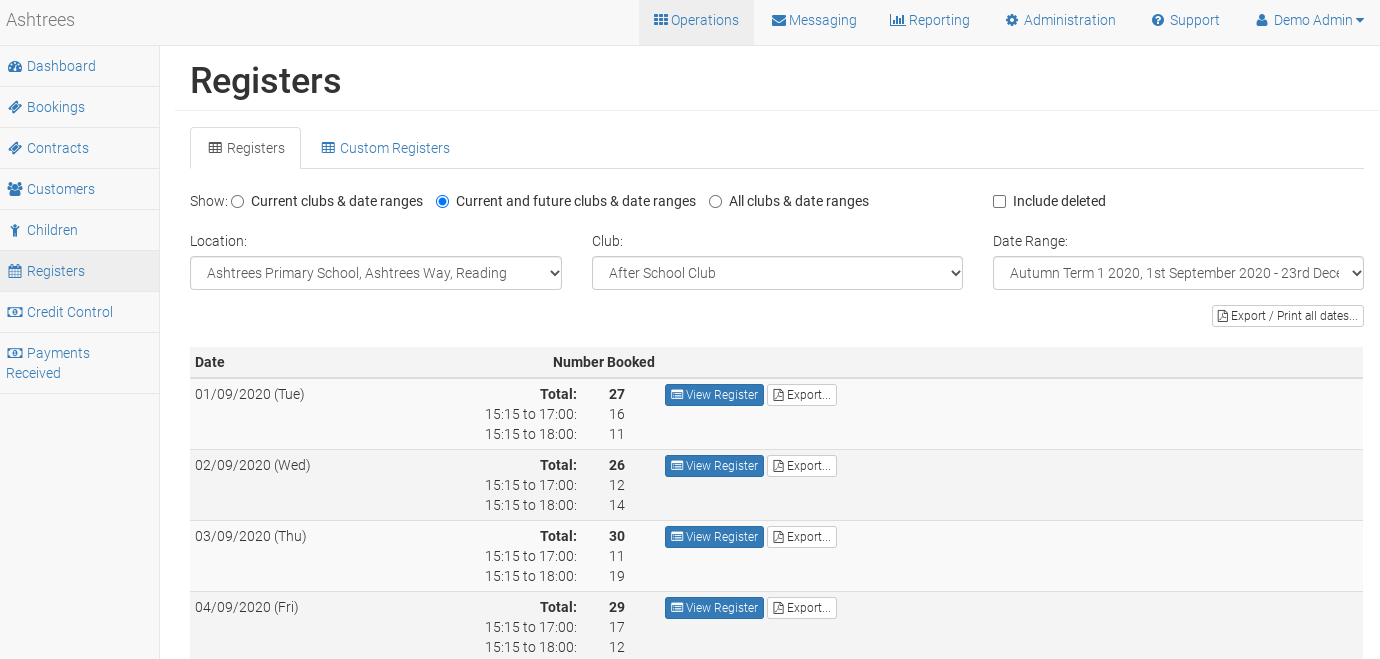
Task: Enable the Include deleted checkbox
Action: pyautogui.click(x=999, y=202)
